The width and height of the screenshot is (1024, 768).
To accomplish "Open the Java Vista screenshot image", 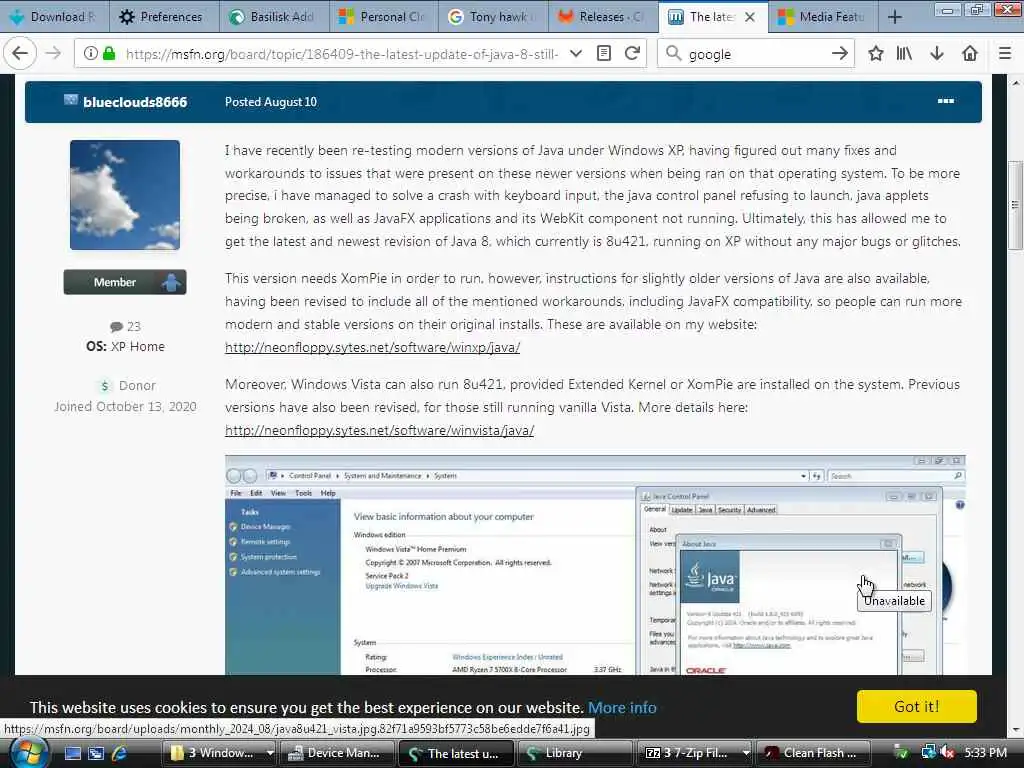I will click(595, 565).
